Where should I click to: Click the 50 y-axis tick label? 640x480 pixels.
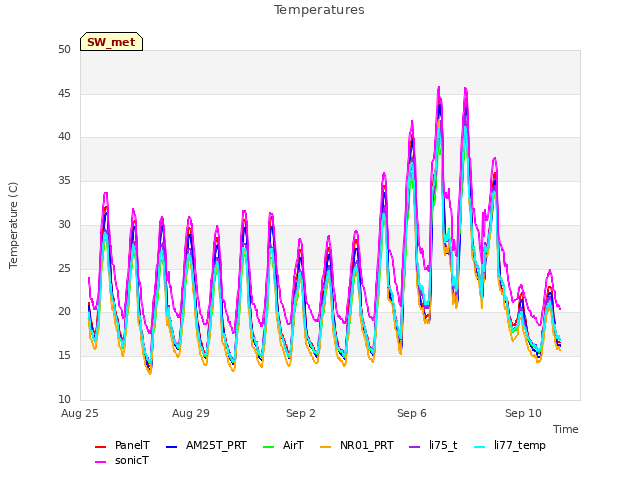64,50
